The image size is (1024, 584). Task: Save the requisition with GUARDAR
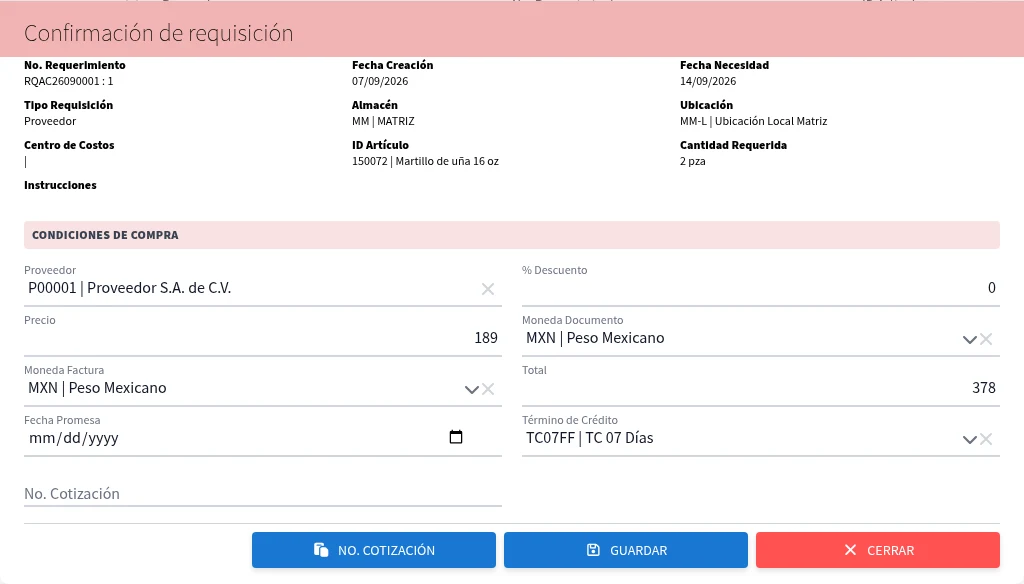click(x=626, y=550)
